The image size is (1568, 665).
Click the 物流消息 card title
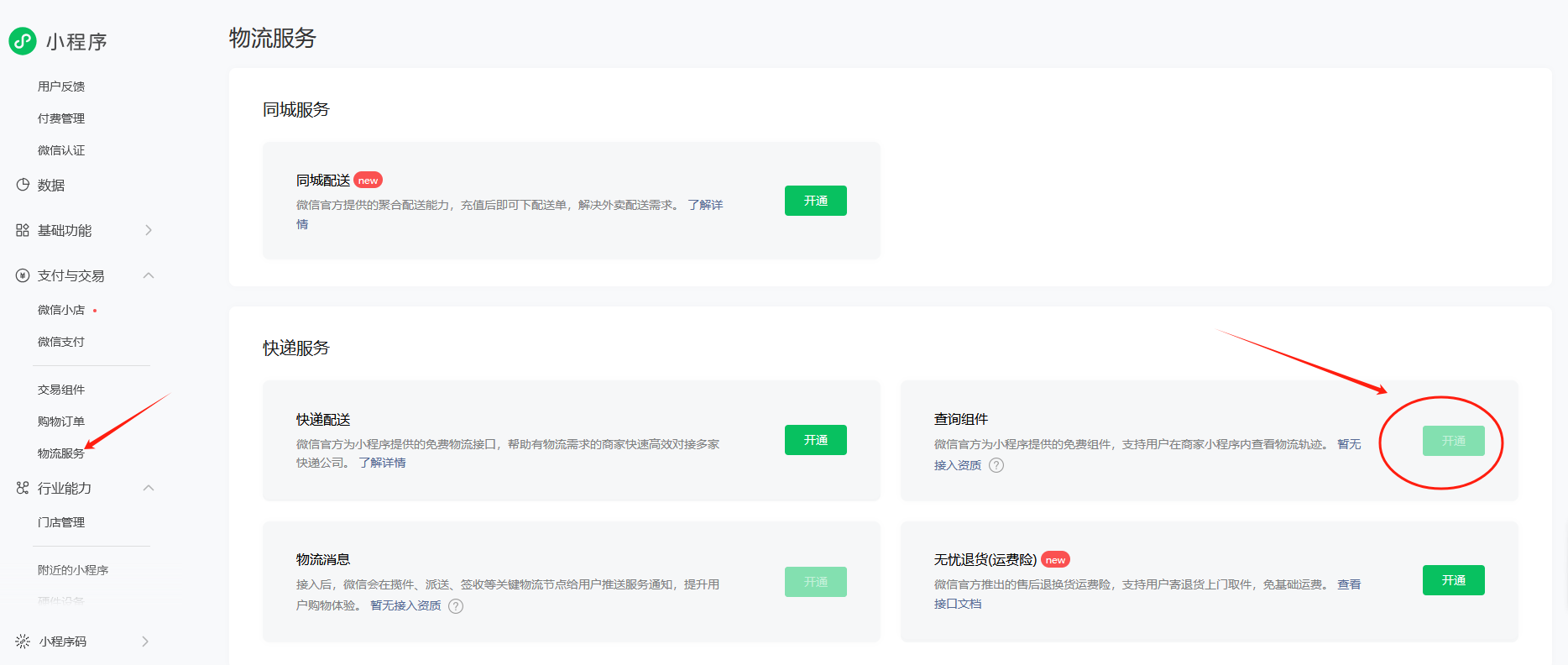point(323,559)
